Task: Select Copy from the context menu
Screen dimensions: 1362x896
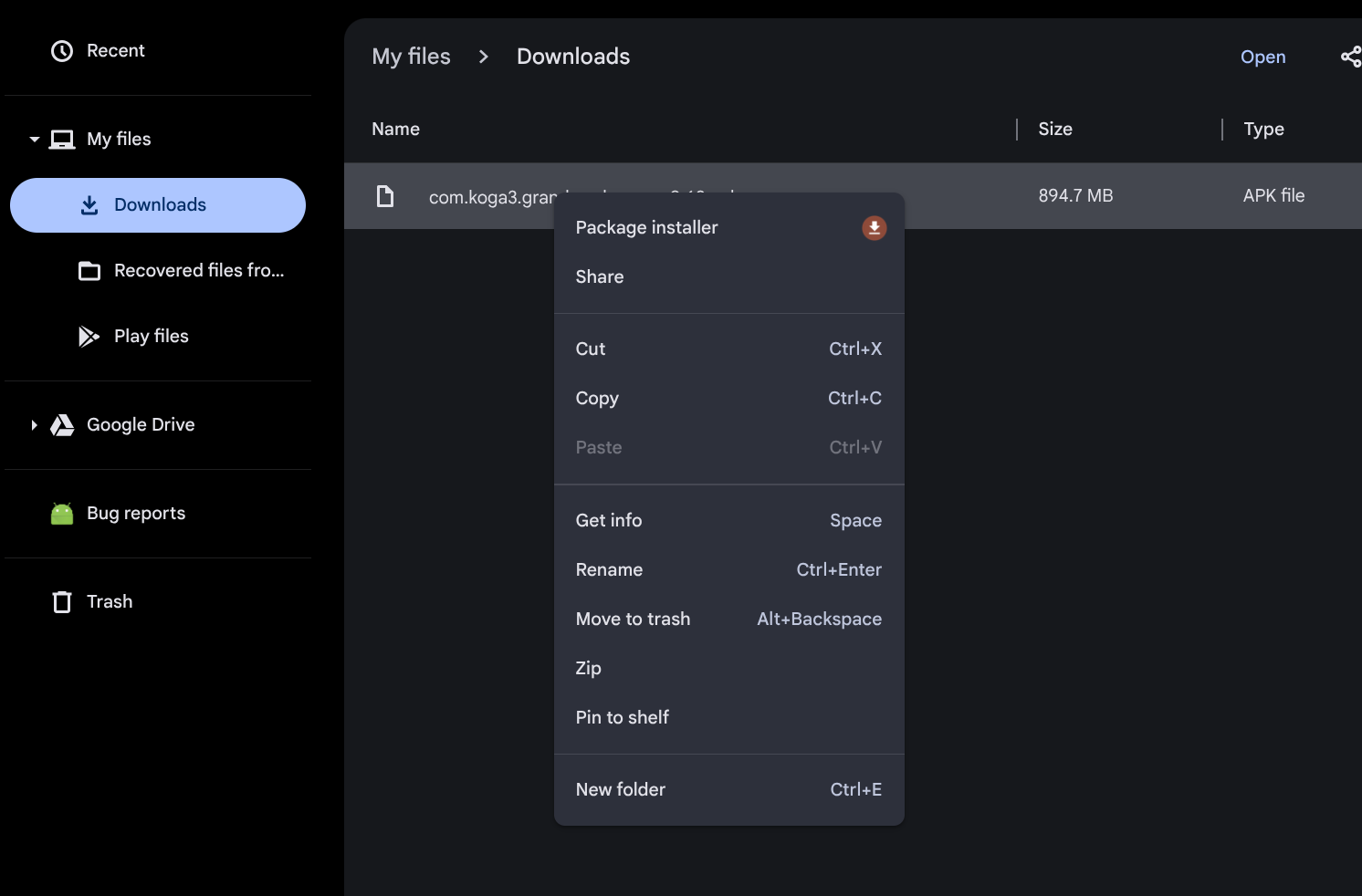Action: pyautogui.click(x=597, y=399)
